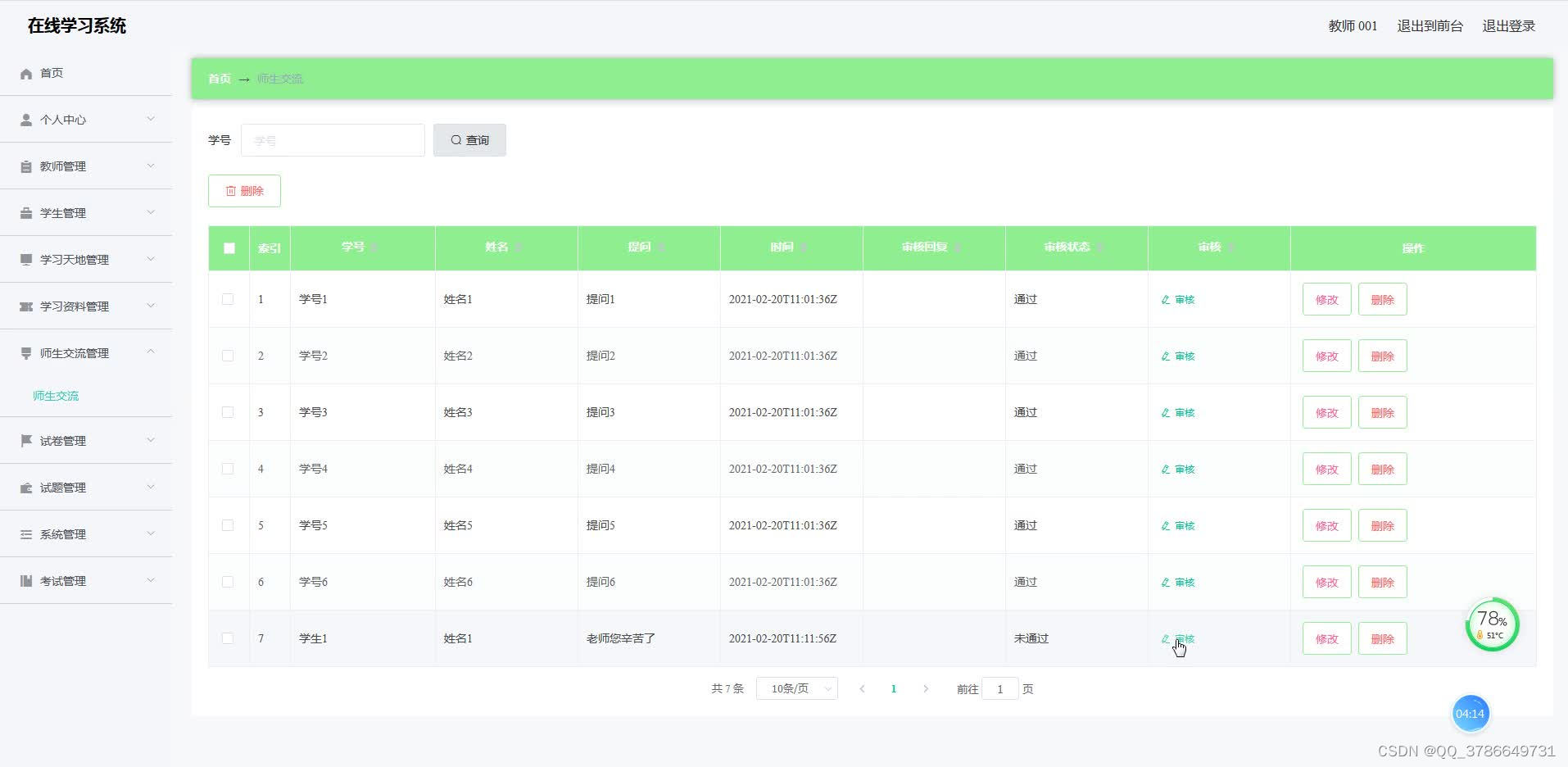Click 修改 for row 老师您辛苦了
This screenshot has height=767, width=1568.
1326,638
